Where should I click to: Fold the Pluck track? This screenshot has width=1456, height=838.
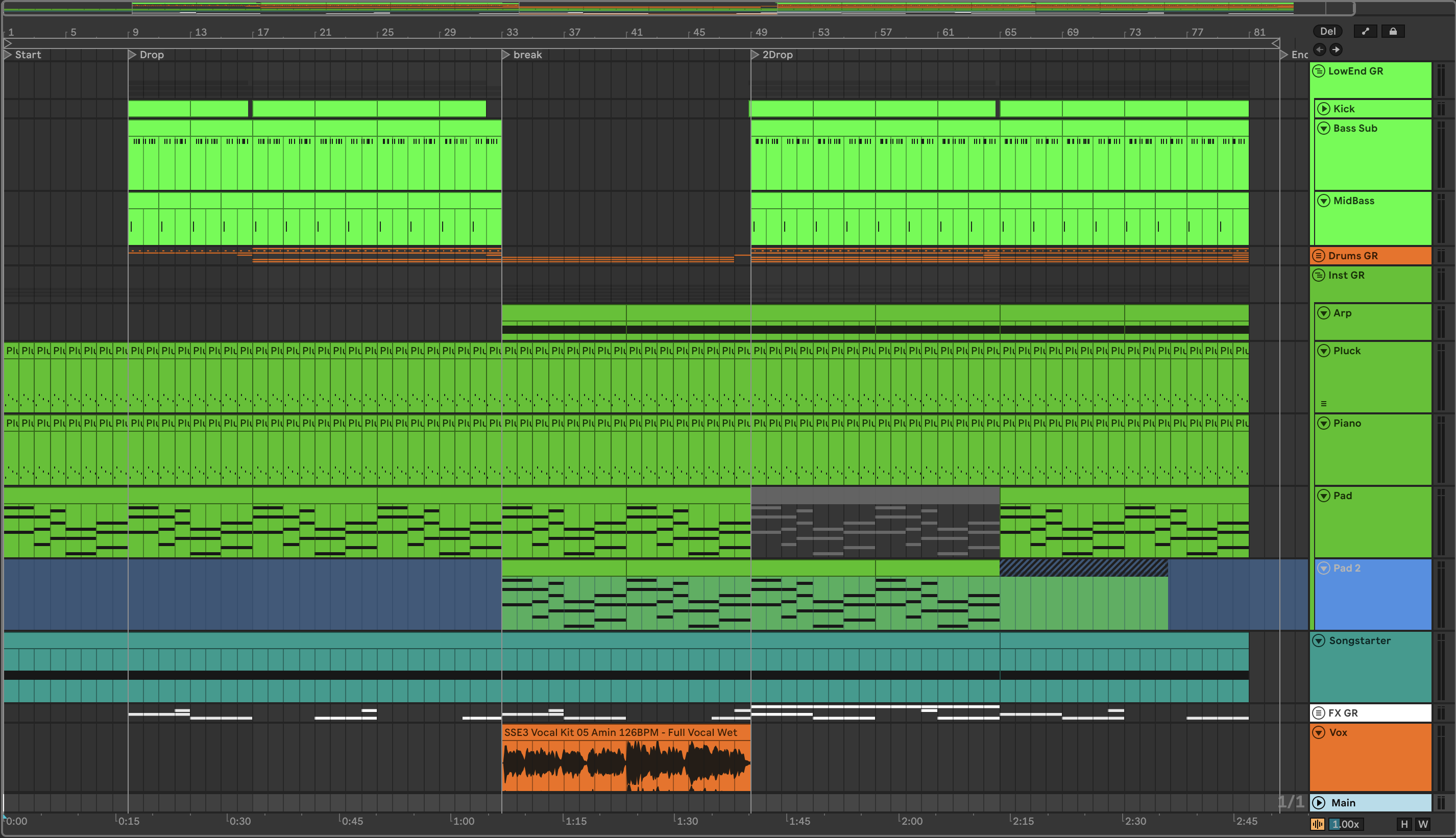coord(1324,351)
